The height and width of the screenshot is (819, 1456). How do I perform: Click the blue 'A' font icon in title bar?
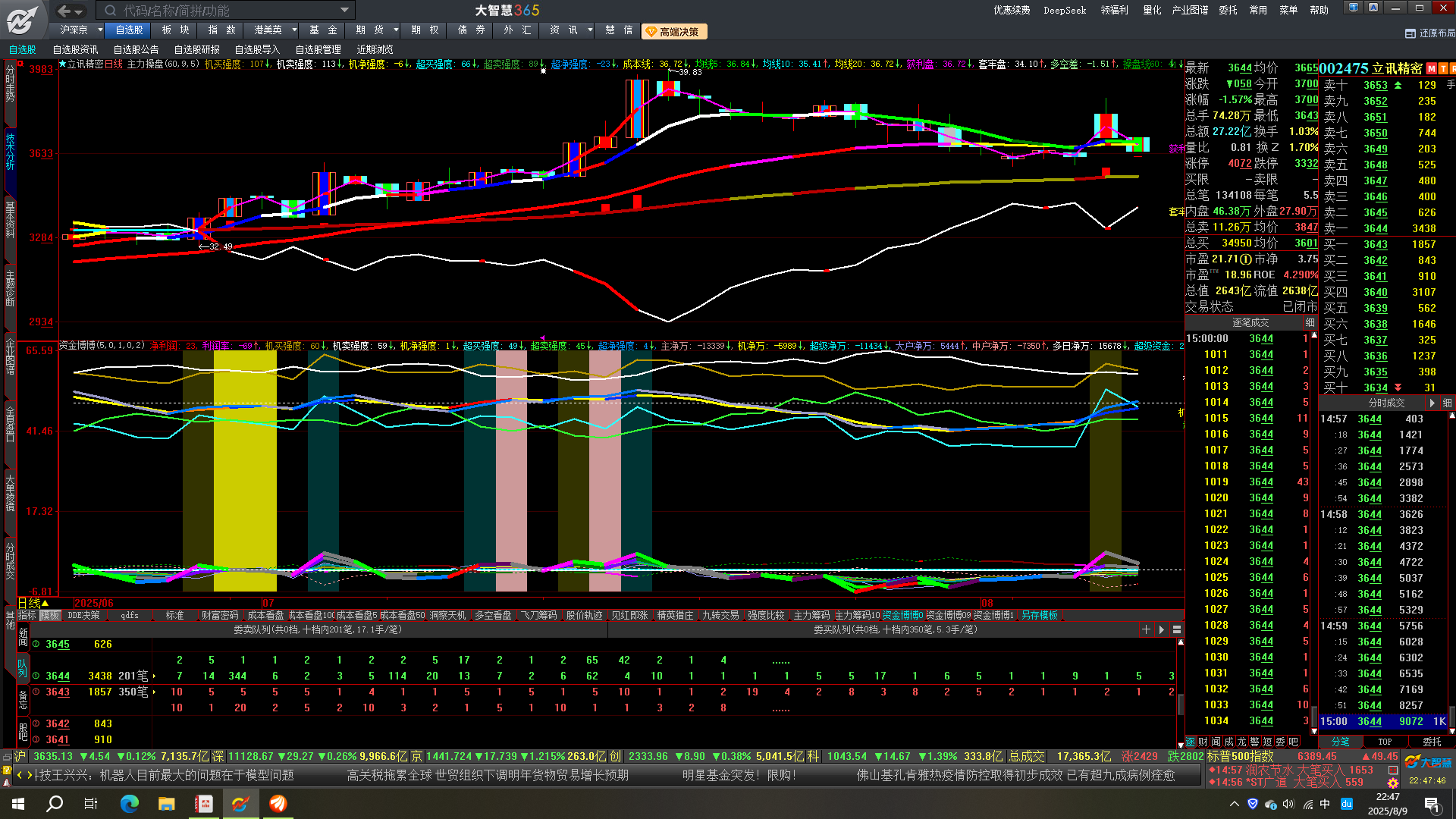(x=1373, y=8)
